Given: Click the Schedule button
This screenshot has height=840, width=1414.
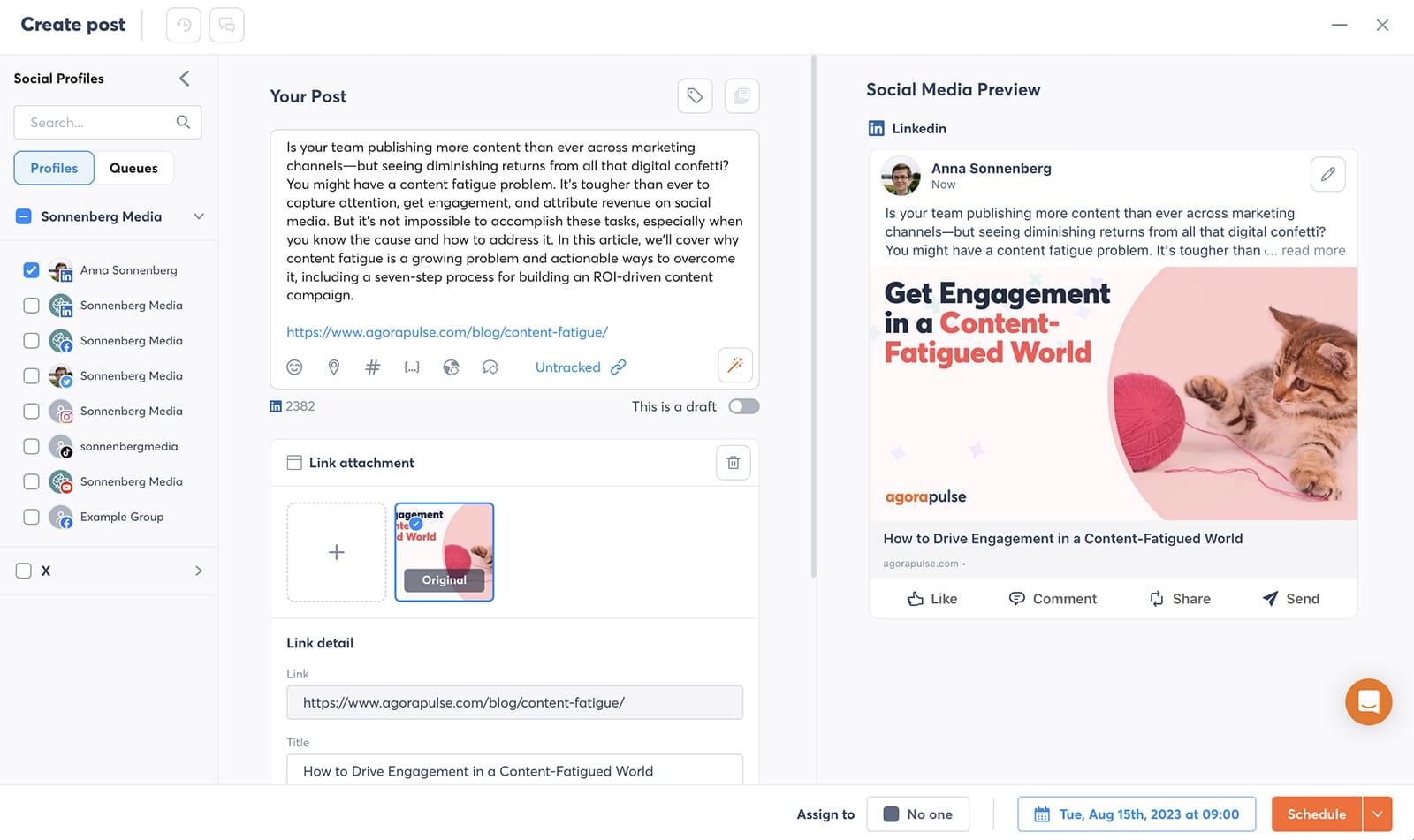Looking at the screenshot, I should tap(1317, 814).
